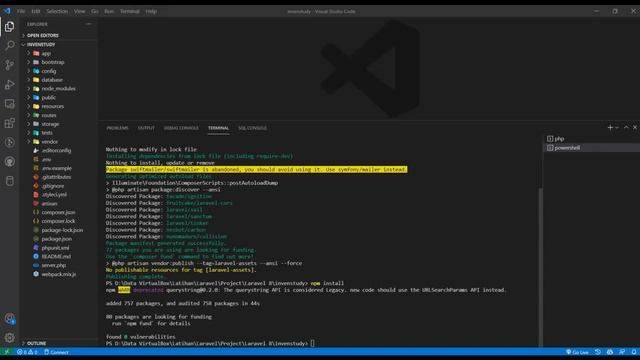640x360 pixels.
Task: Expand the config folder
Action: click(x=59, y=71)
